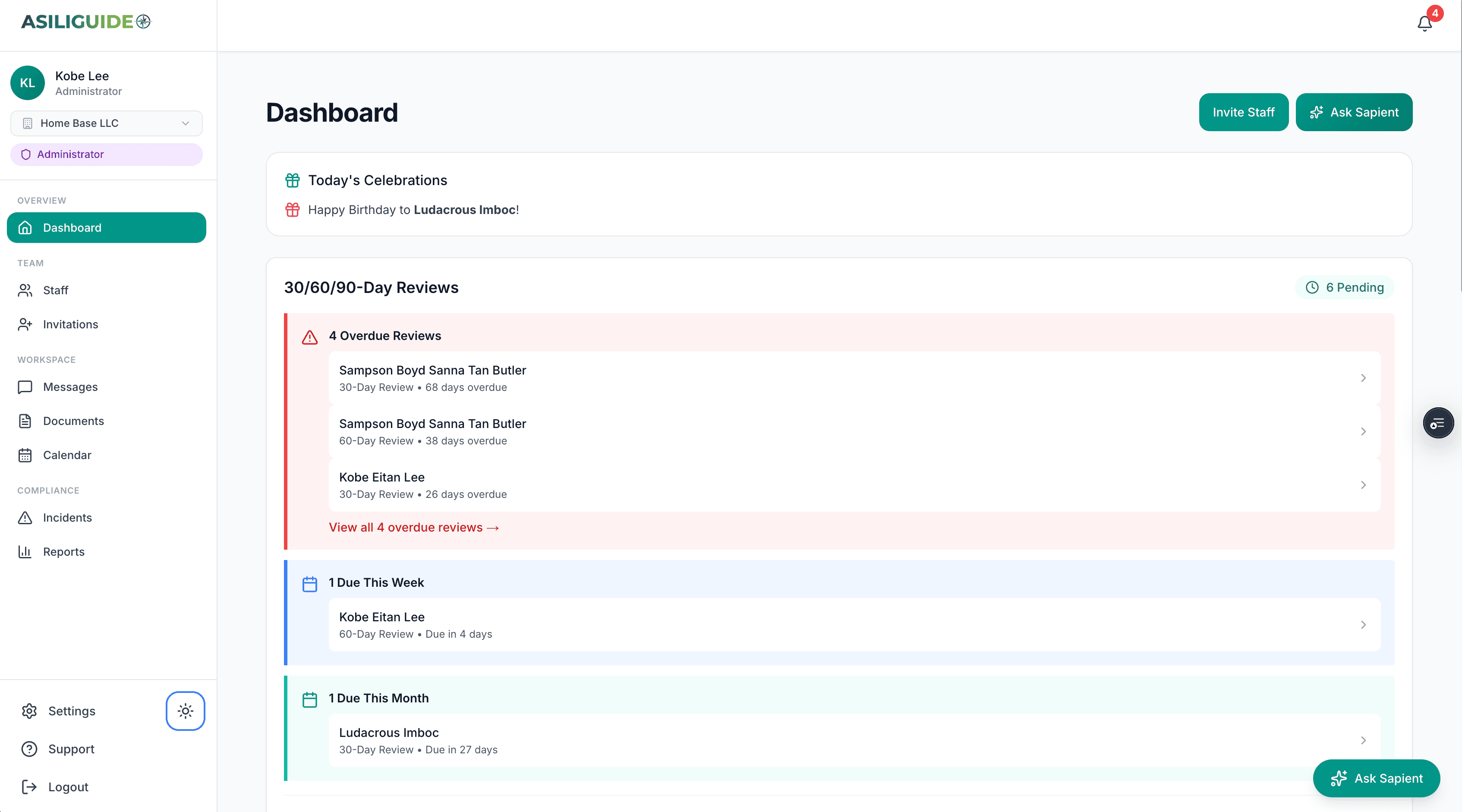
Task: Expand Ludacrous Imboc's review chevron
Action: click(x=1364, y=740)
